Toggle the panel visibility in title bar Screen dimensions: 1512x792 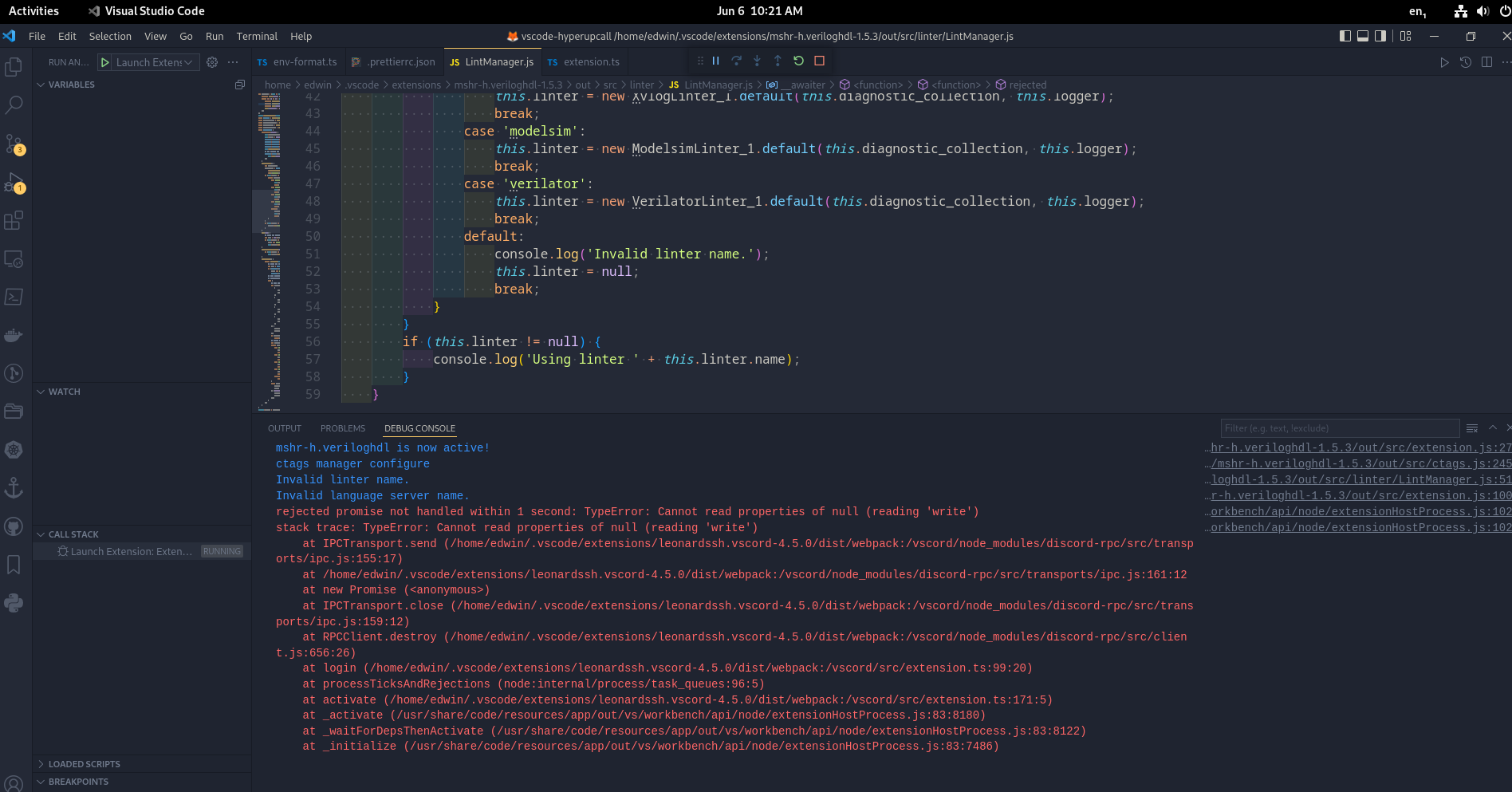[x=1363, y=37]
